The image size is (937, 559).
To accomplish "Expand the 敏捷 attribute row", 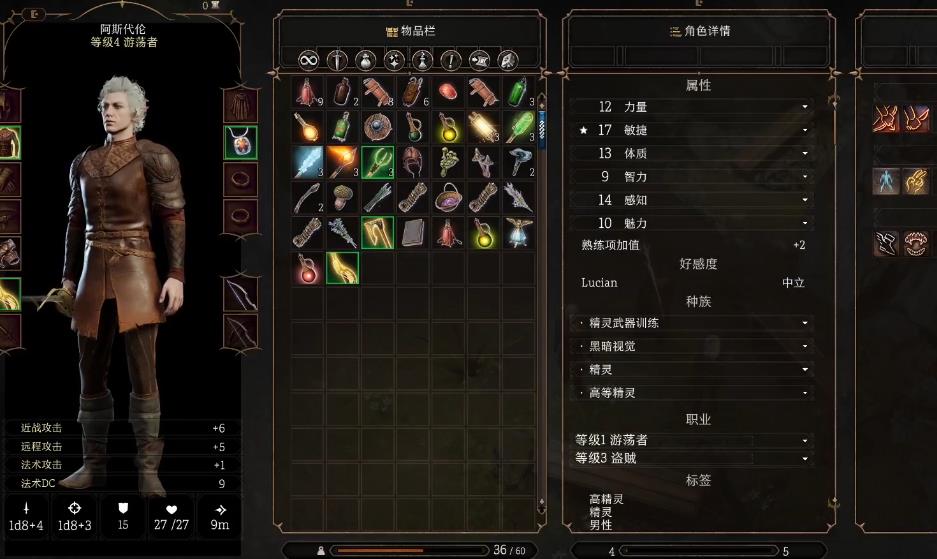I will coord(691,130).
